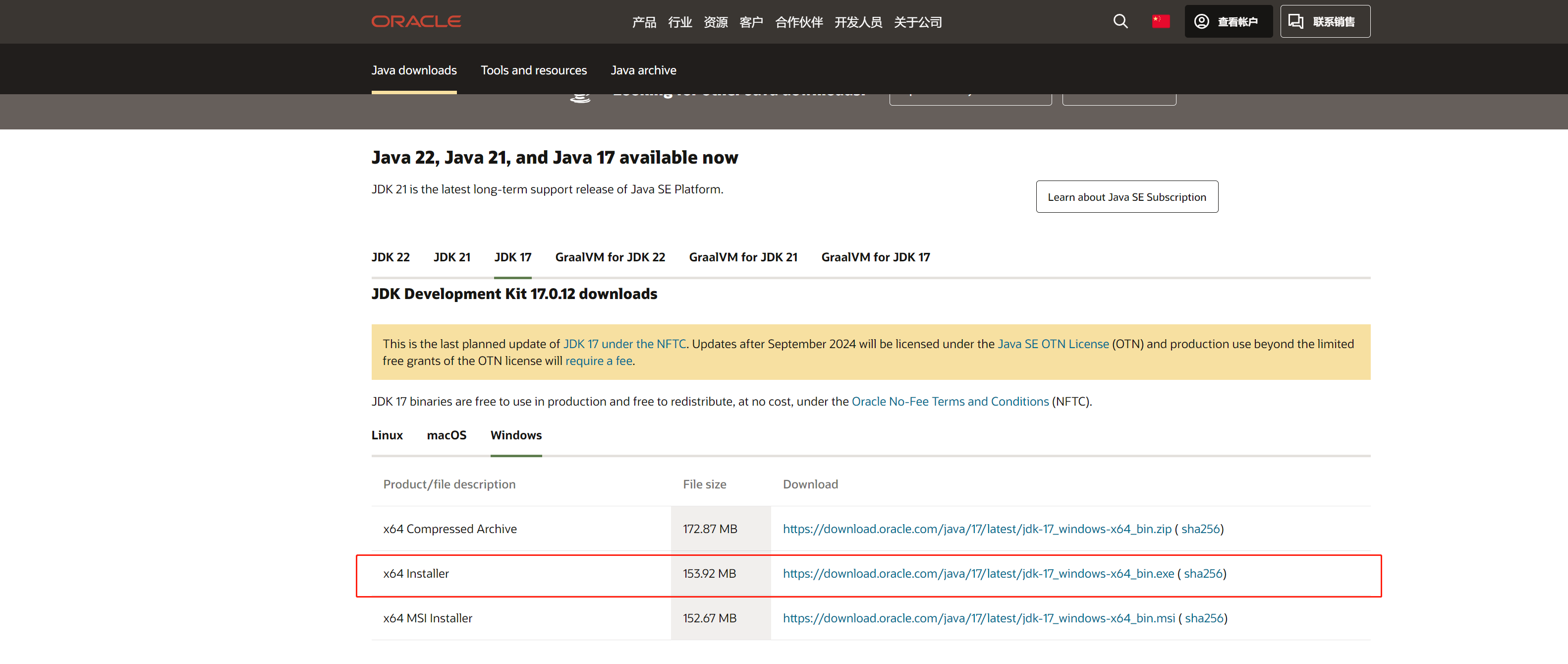The image size is (1568, 664).
Task: Switch to the JDK 21 tab
Action: pyautogui.click(x=451, y=257)
